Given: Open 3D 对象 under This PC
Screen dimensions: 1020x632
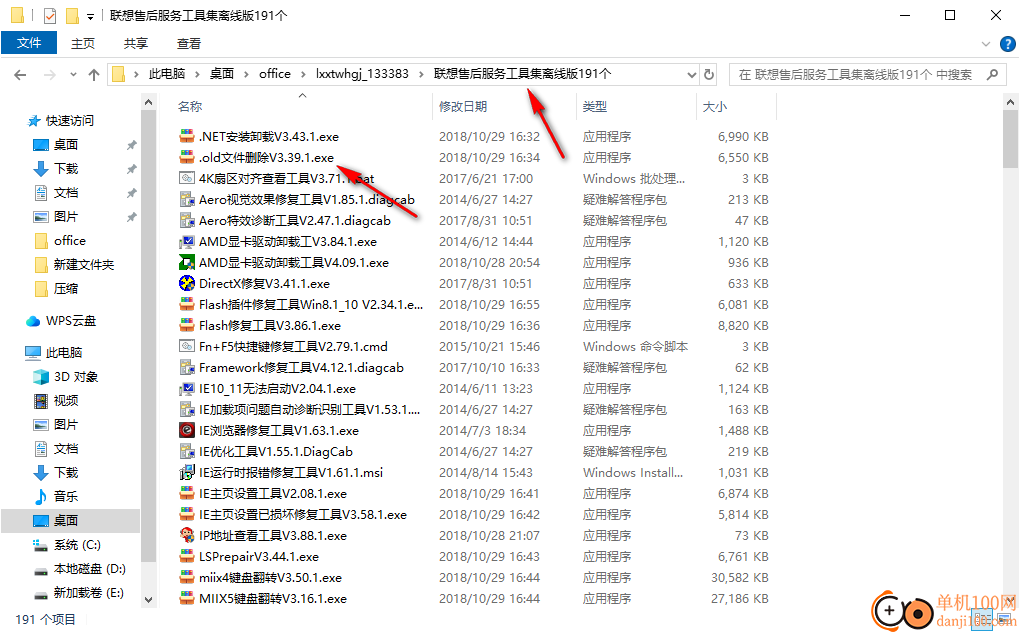Looking at the screenshot, I should (x=75, y=377).
